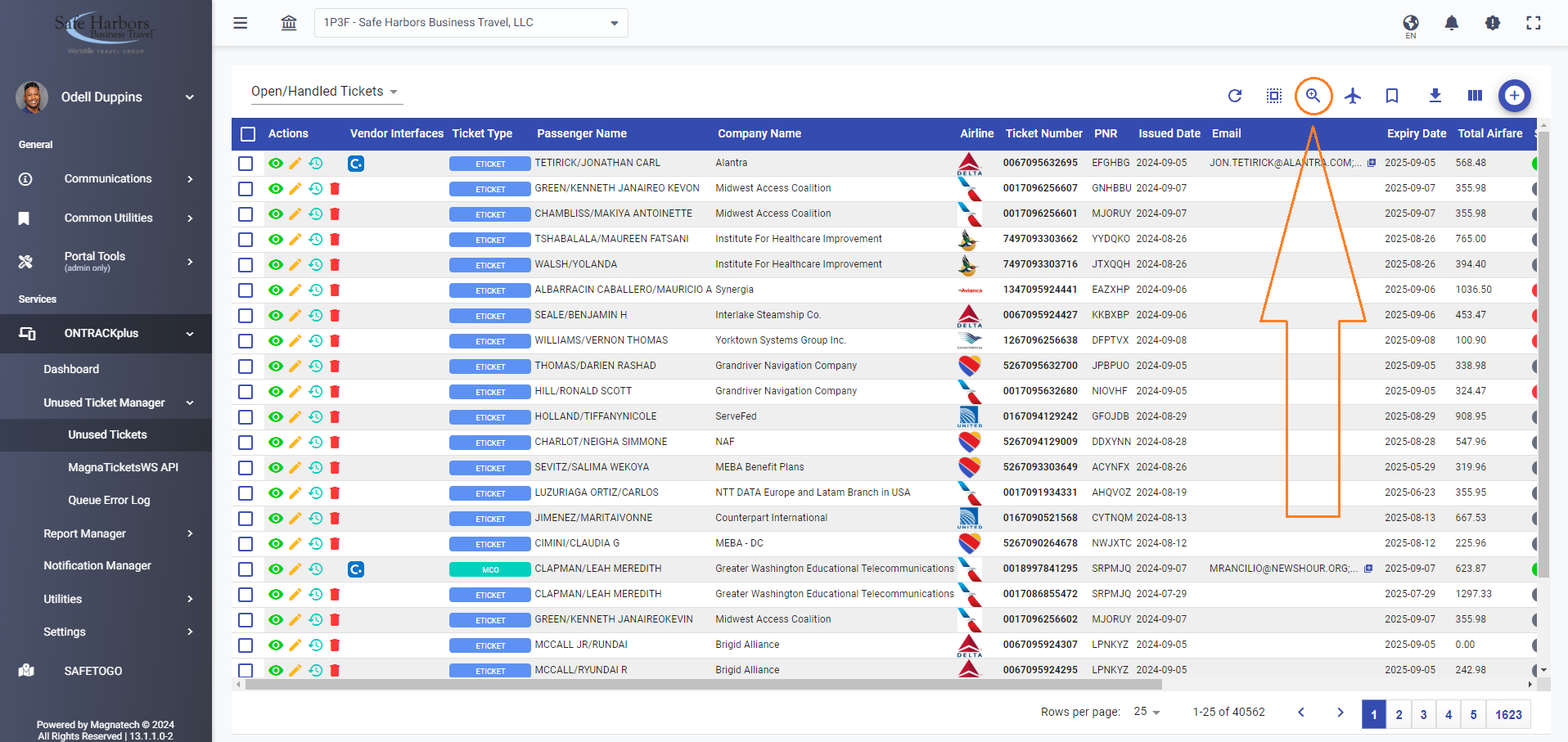Image resolution: width=1568 pixels, height=742 pixels.
Task: Click the download icon above table
Action: [1435, 96]
